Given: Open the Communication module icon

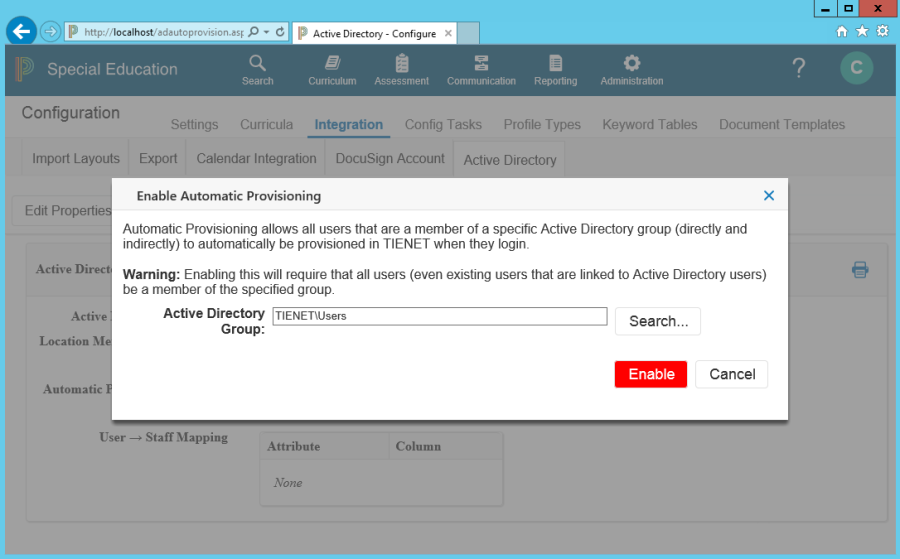Looking at the screenshot, I should 481,63.
